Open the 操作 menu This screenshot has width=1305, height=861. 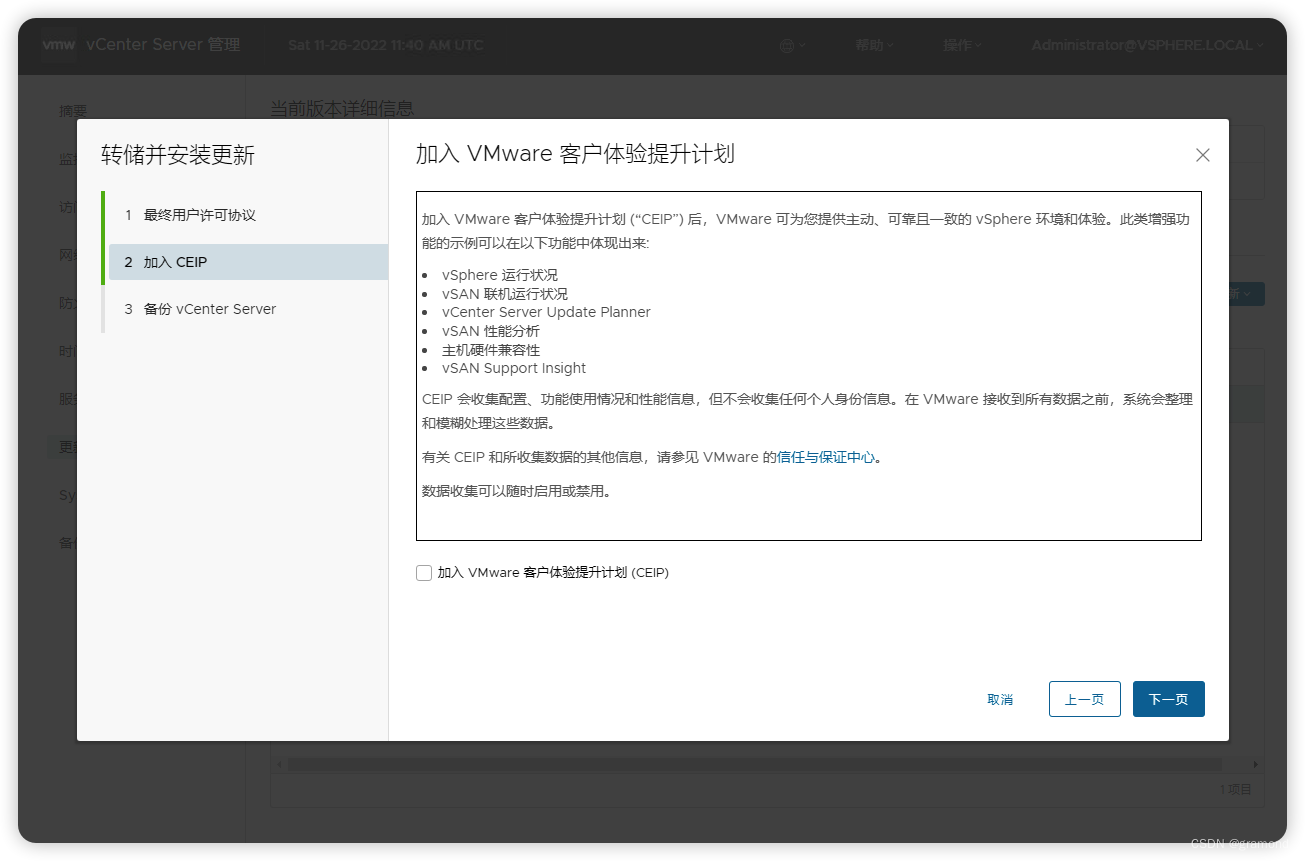(962, 45)
